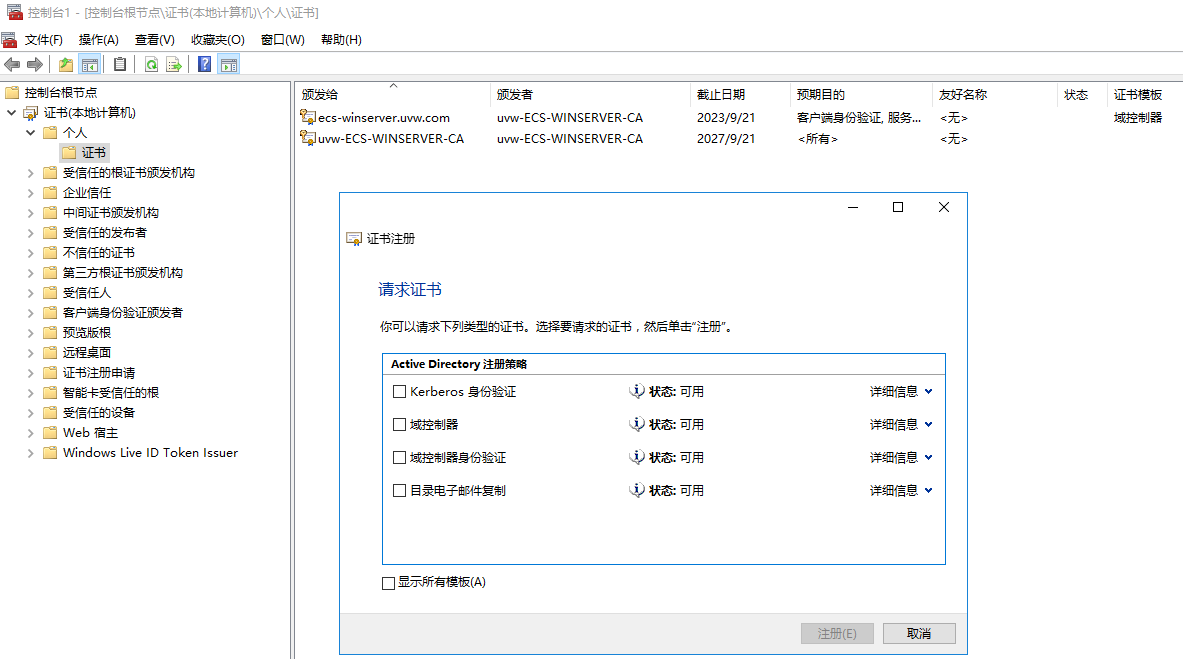Expand the 中间证书颁发机构 tree node
Screen dimensions: 1183x659
[30, 213]
